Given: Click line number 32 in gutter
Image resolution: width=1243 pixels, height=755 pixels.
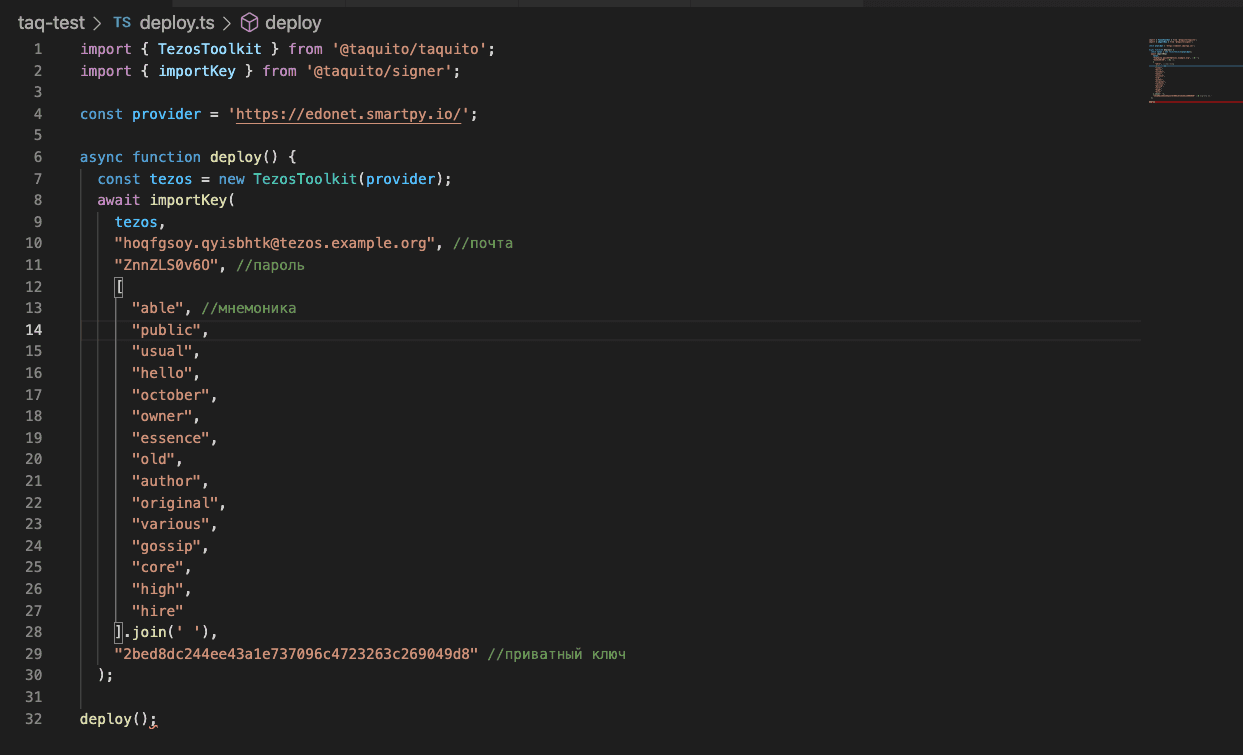Looking at the screenshot, I should 33,718.
